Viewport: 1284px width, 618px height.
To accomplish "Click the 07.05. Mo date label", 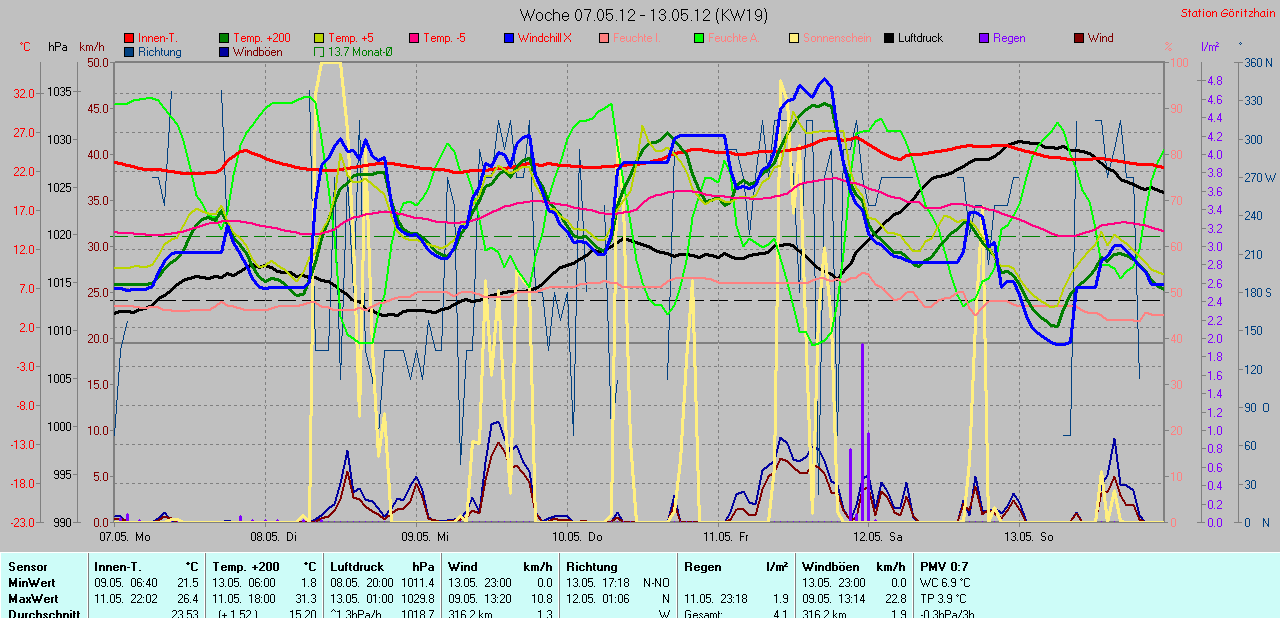I will pyautogui.click(x=125, y=536).
